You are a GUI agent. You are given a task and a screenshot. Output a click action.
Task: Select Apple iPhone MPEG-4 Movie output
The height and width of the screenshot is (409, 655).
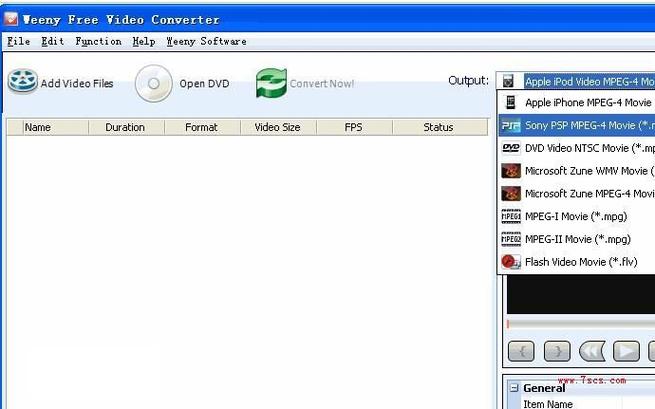click(576, 102)
